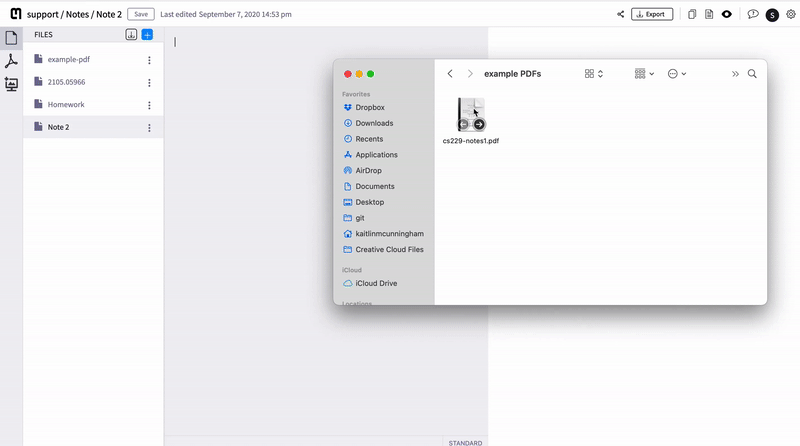Show more Finder toolbar items chevrons
Screen dimensions: 800x446
tap(735, 74)
